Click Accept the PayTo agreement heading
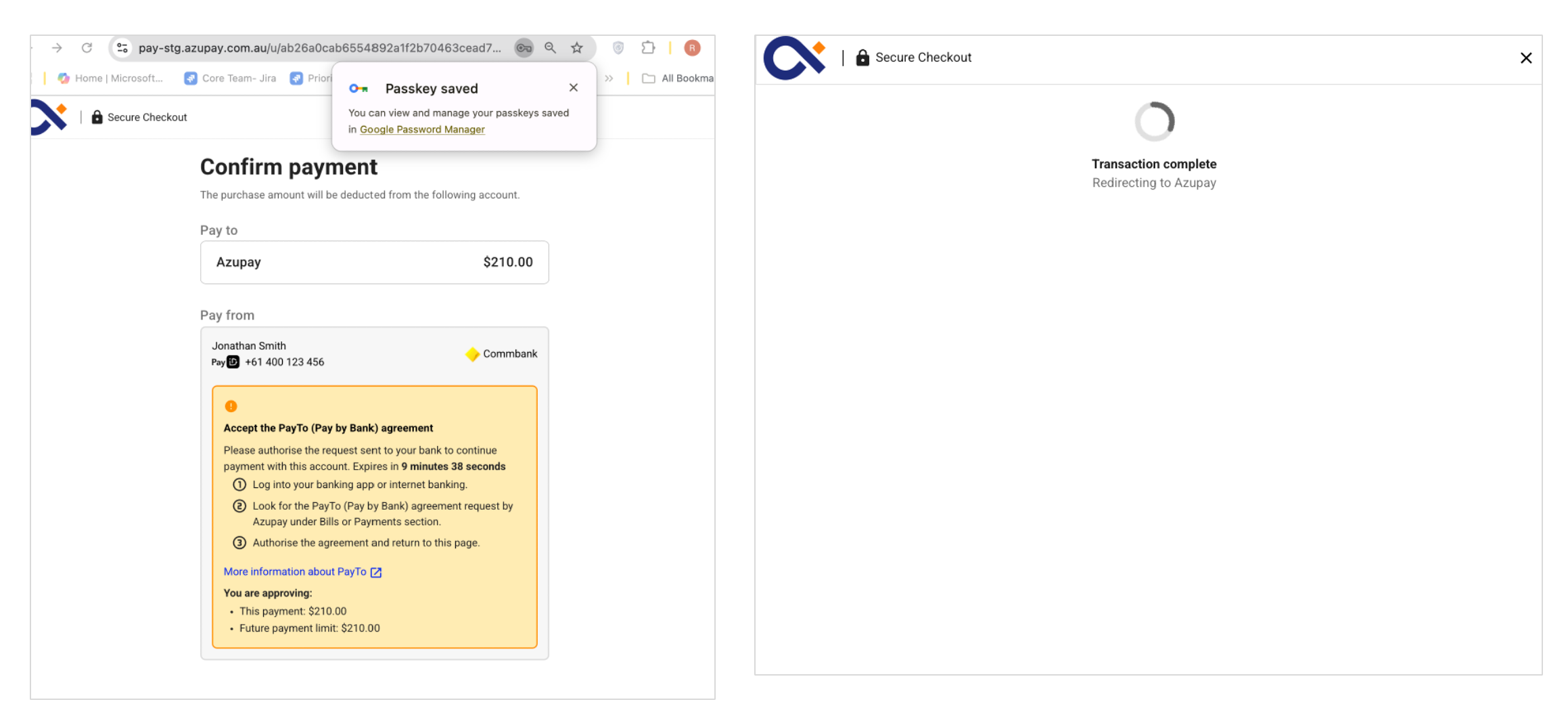Screen dimensions: 1568x727 [x=328, y=428]
